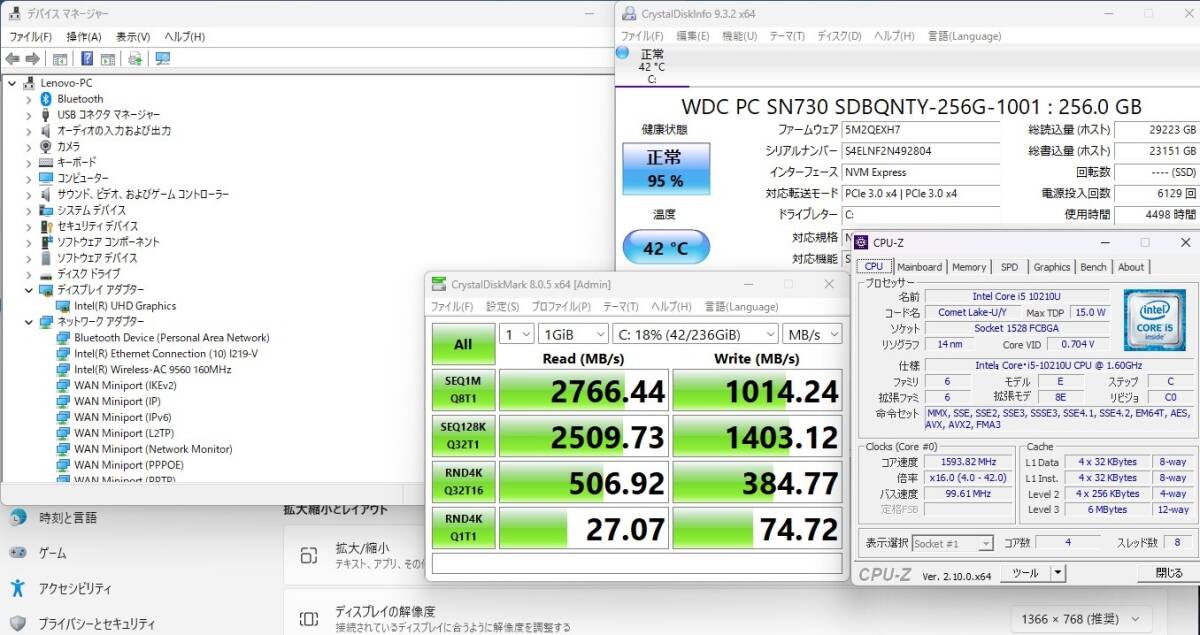Click the ツール button in CPU-Z
This screenshot has width=1200, height=635.
1026,573
